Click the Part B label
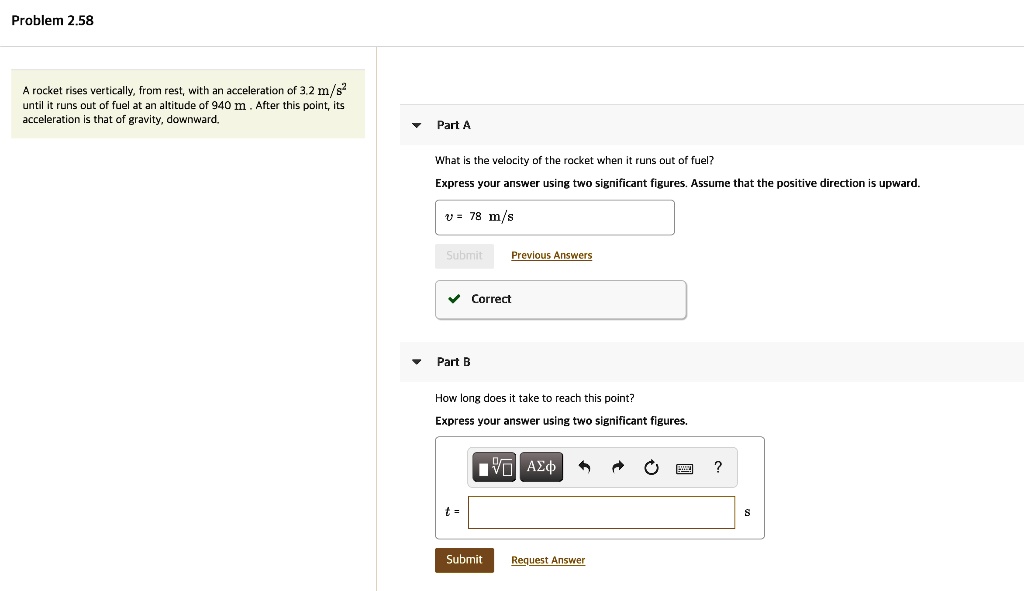The width and height of the screenshot is (1024, 591). coord(453,361)
